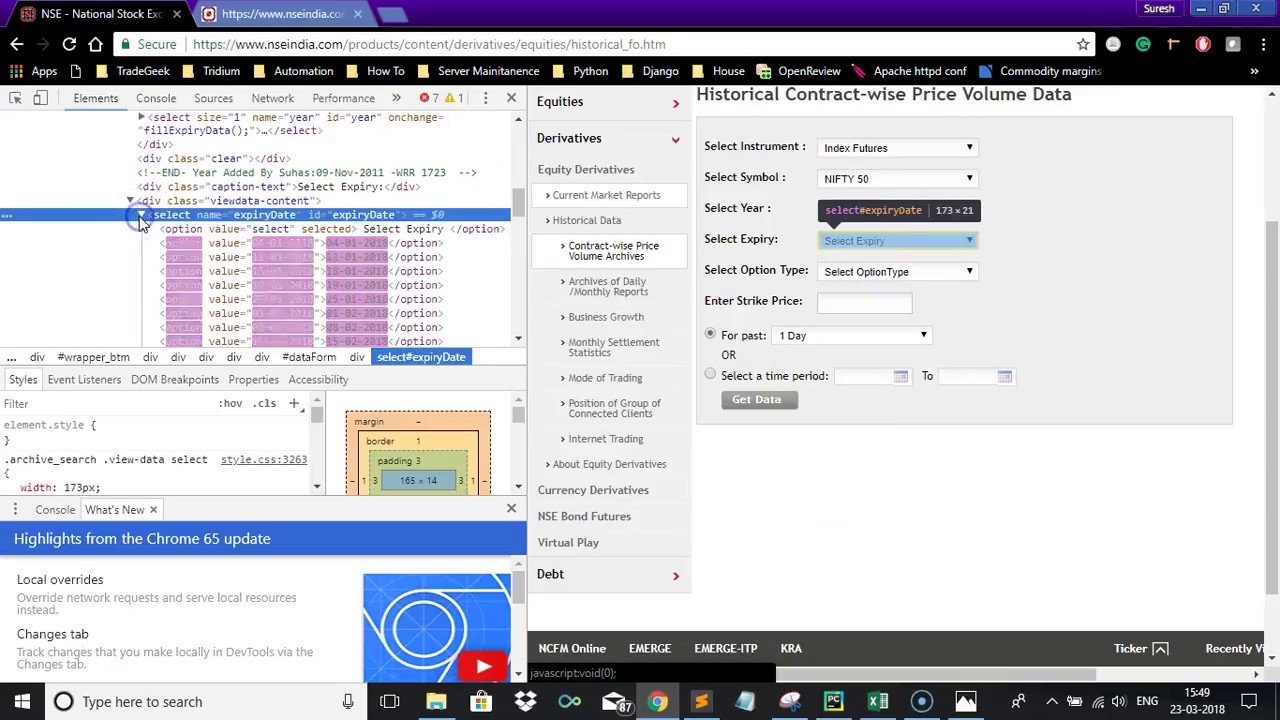The width and height of the screenshot is (1280, 720).
Task: Open the drawer's three-dot menu
Action: click(15, 510)
